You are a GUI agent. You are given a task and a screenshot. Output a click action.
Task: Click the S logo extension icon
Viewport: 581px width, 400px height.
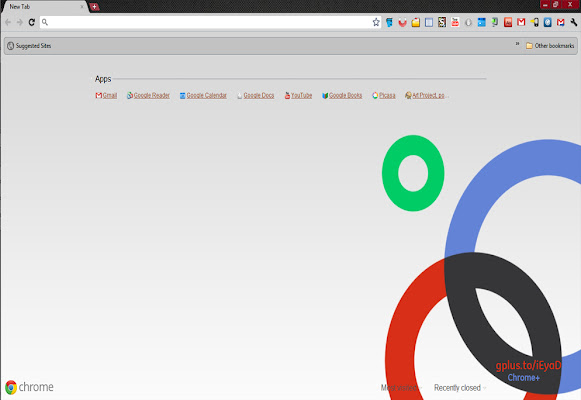(x=442, y=22)
